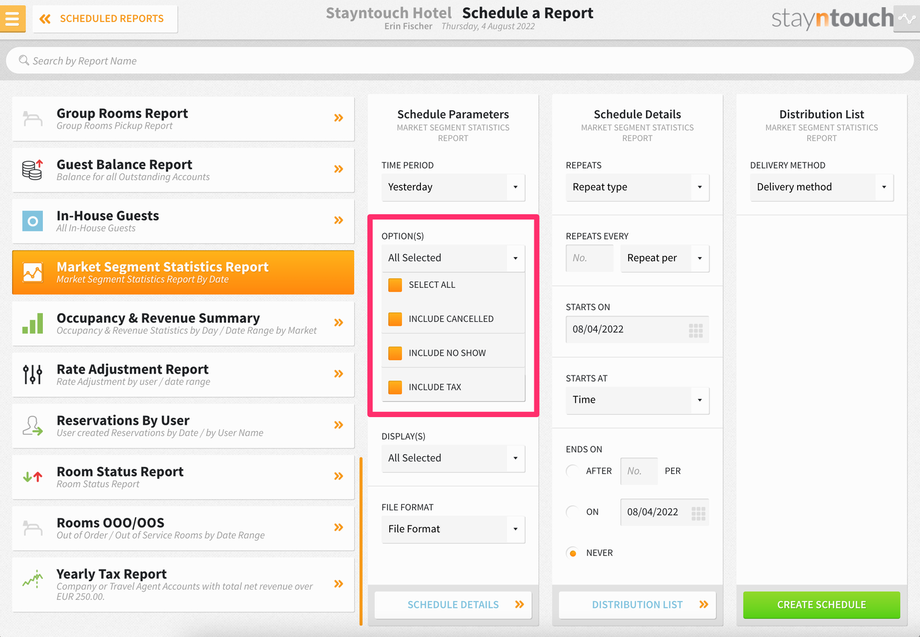Open the Delivery method dropdown
This screenshot has width=920, height=637.
[821, 187]
